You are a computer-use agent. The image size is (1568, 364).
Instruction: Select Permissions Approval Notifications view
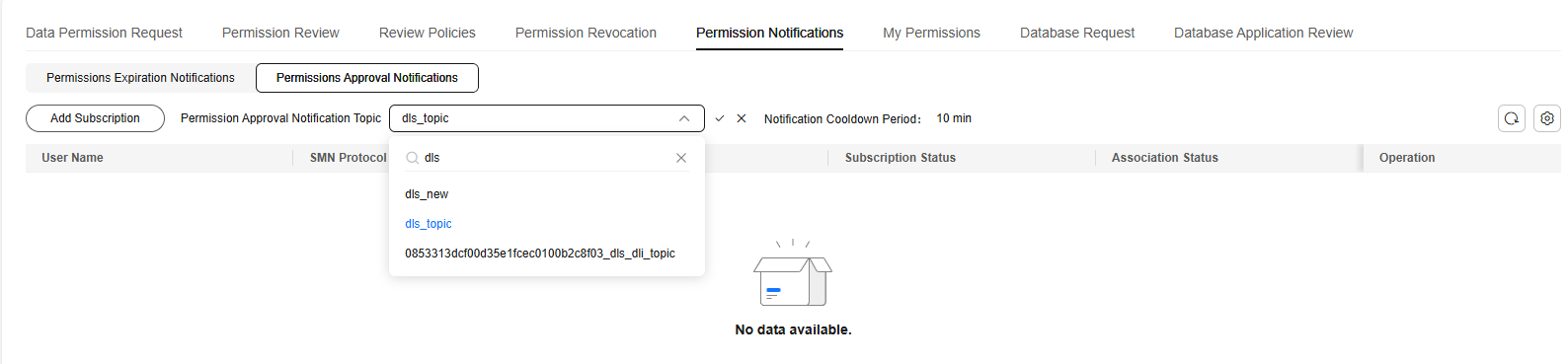(x=367, y=78)
